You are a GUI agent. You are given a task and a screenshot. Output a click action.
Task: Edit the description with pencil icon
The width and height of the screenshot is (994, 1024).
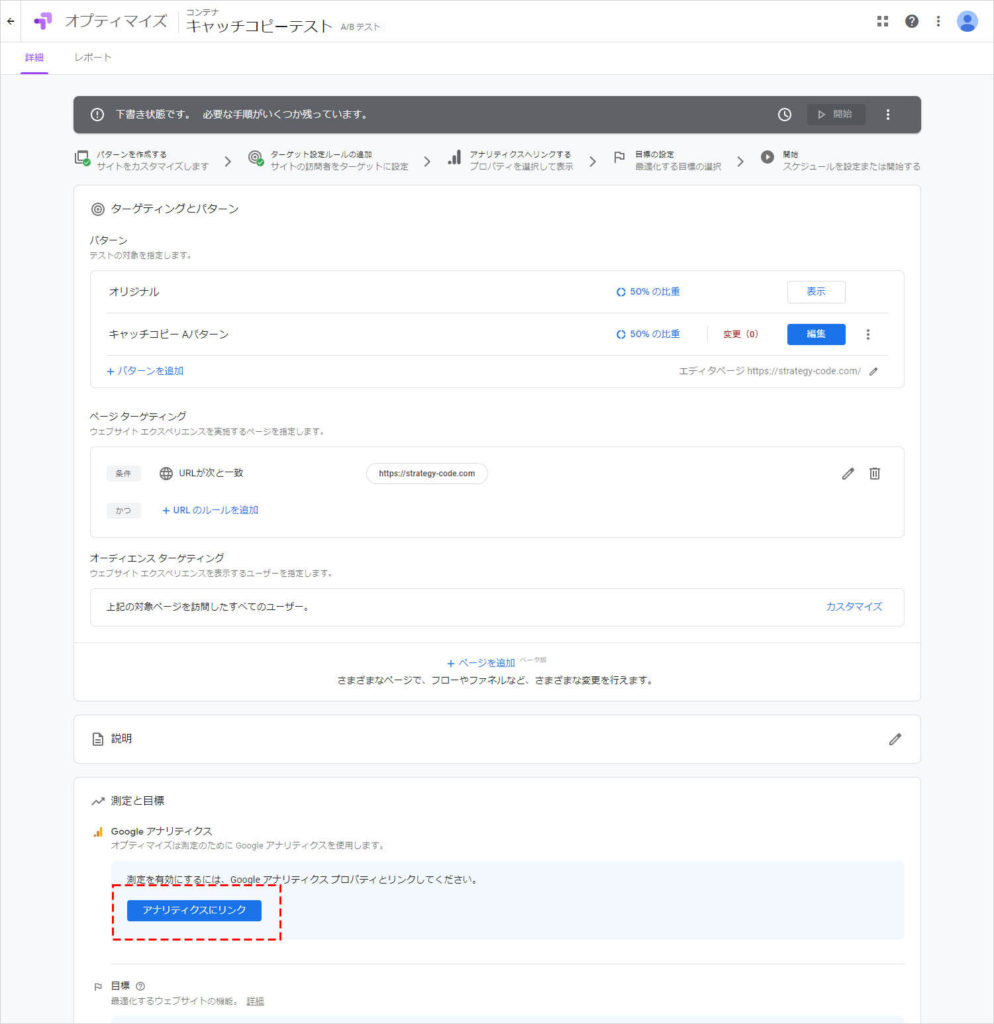coord(895,739)
